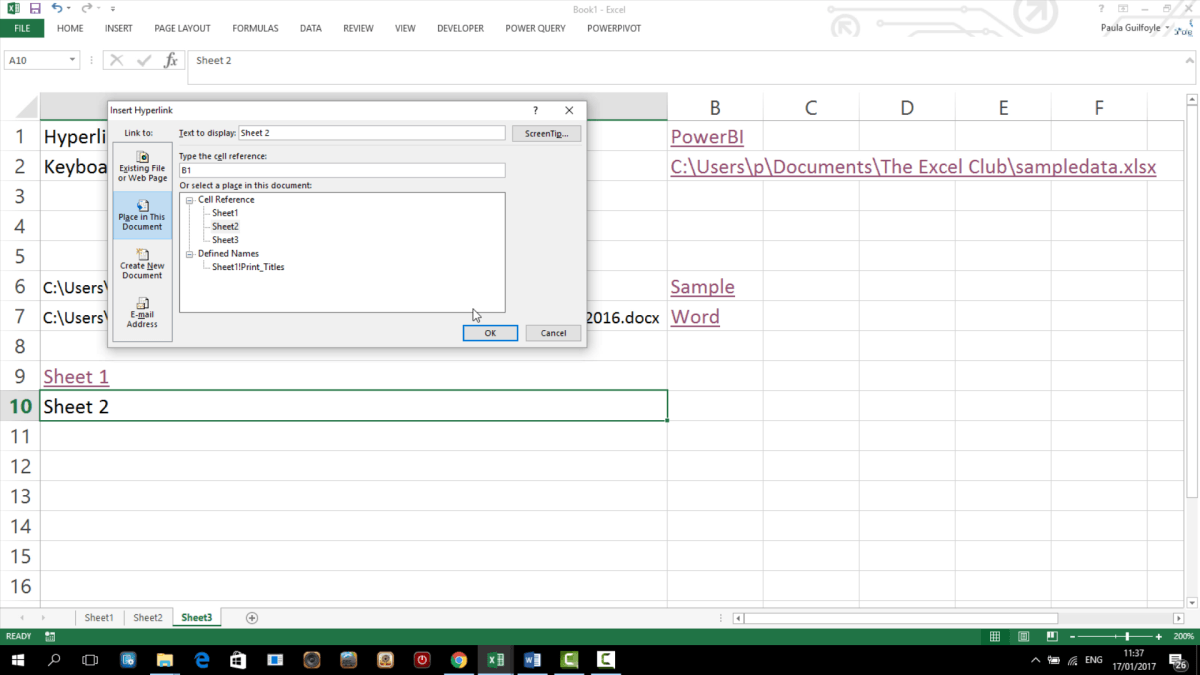Open the REVIEW ribbon tab

[358, 28]
